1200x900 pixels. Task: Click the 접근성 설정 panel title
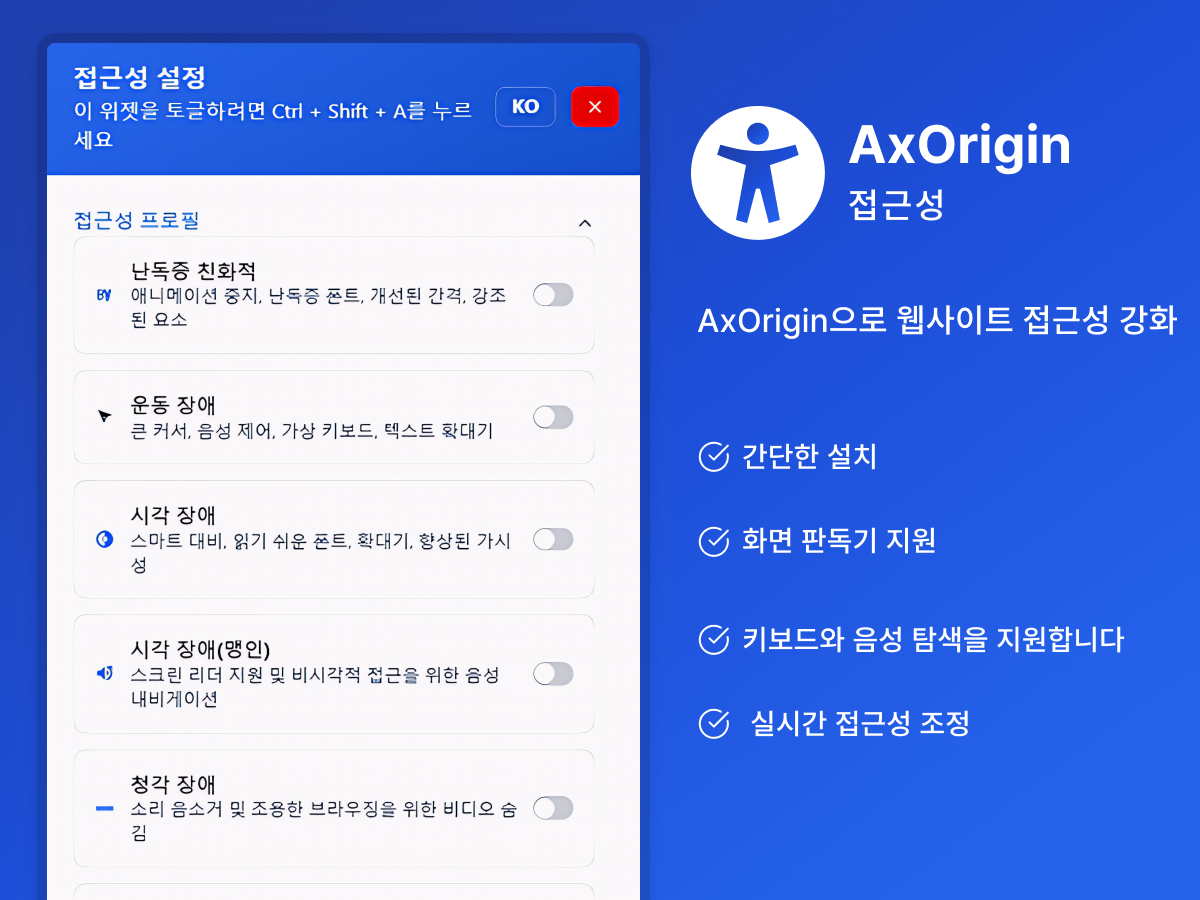coord(139,77)
